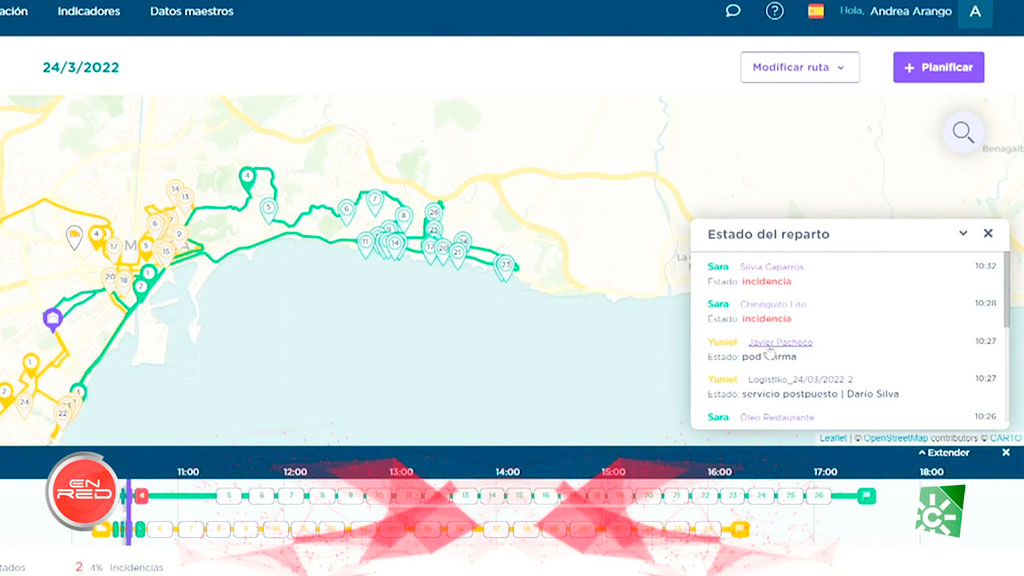Open the Javier Pacheco delivery link

(x=780, y=342)
